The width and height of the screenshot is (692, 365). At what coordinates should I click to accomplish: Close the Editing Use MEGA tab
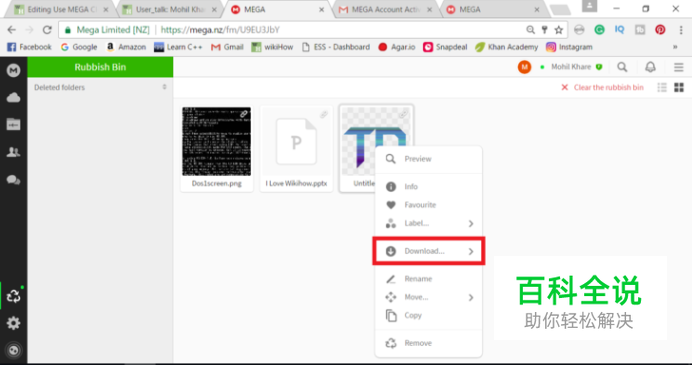click(105, 9)
